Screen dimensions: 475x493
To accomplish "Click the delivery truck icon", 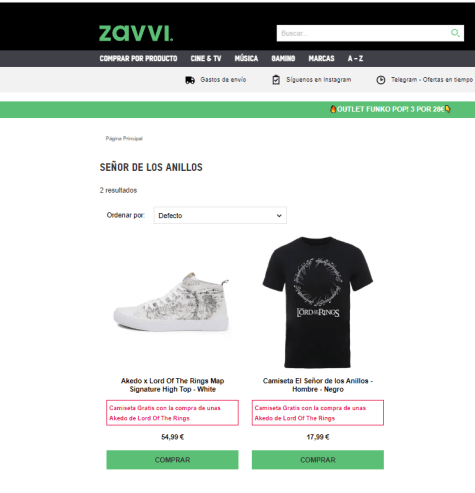I will (190, 80).
